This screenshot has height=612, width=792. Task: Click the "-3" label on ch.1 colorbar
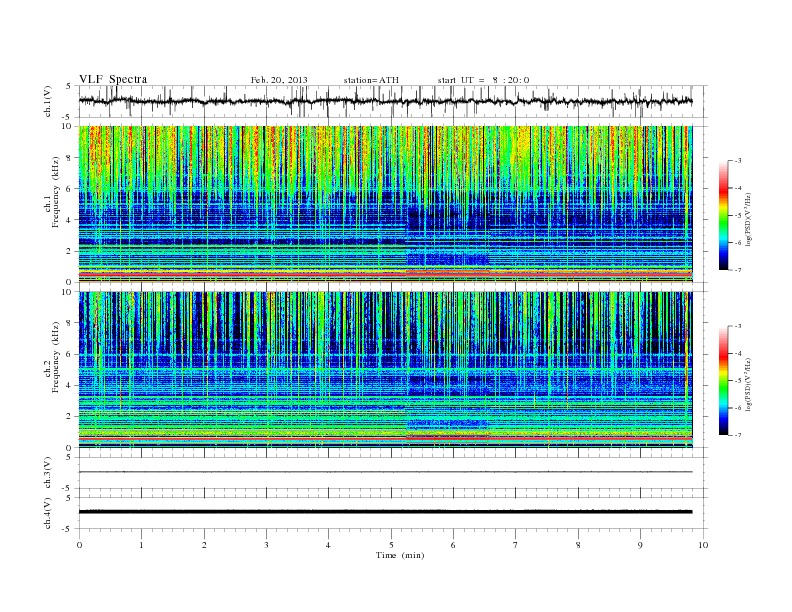(x=737, y=161)
